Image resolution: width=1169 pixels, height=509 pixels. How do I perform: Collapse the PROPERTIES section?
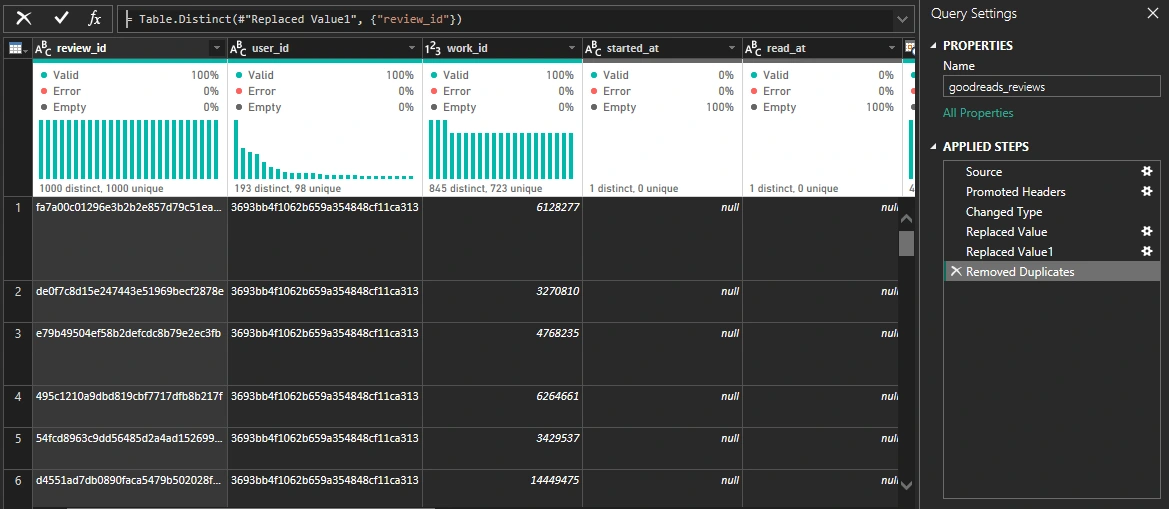(934, 45)
